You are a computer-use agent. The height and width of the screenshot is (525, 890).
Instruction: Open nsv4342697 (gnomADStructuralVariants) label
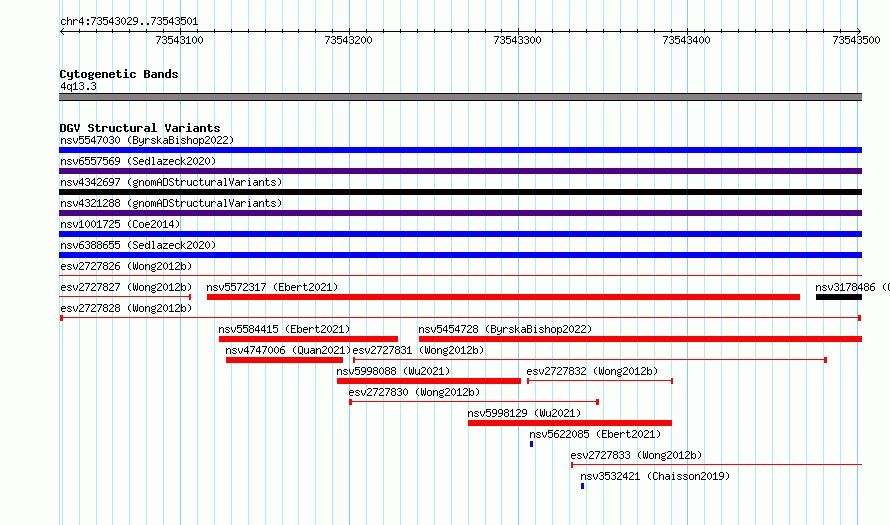171,182
